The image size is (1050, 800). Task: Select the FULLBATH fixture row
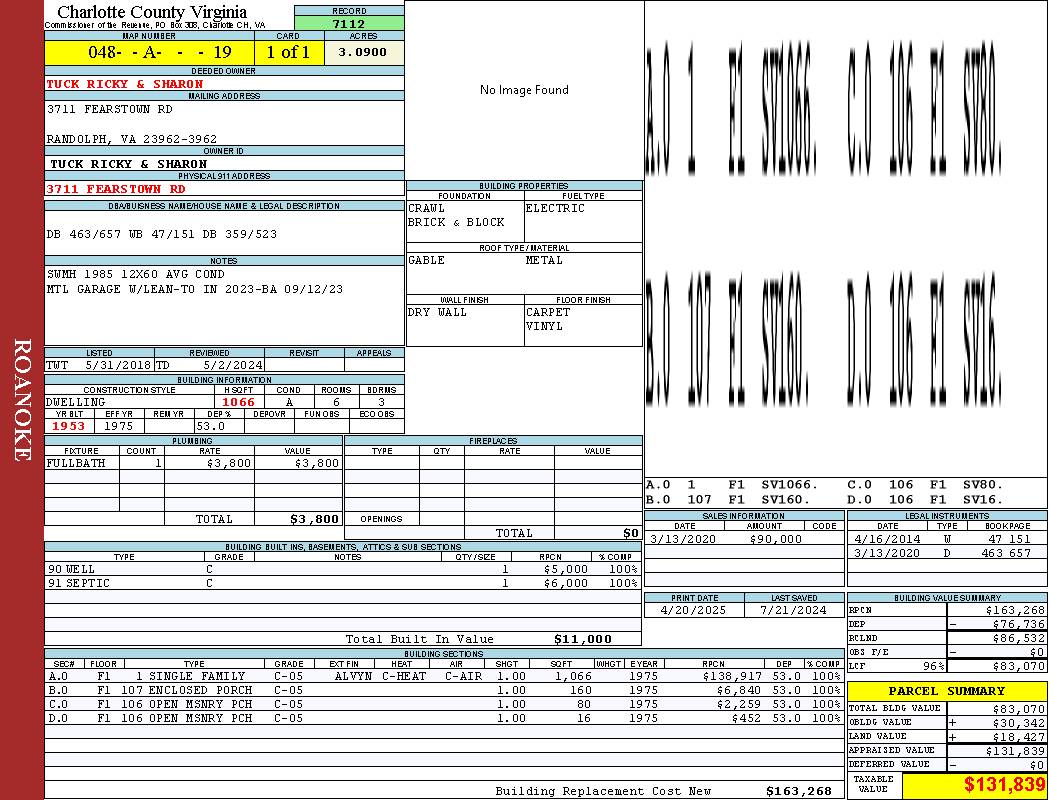[194, 463]
